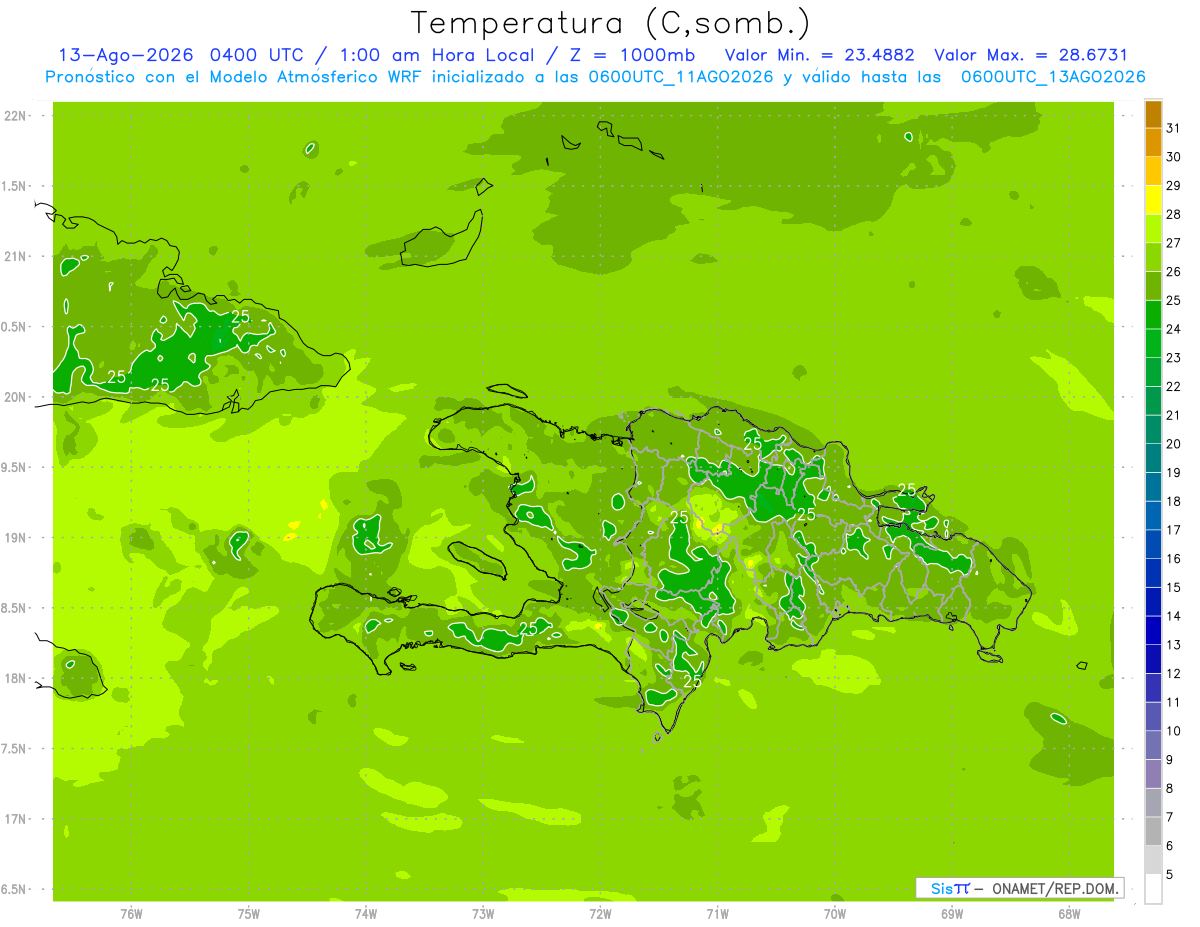Click the '9.5N' latitude axis label

(15, 468)
